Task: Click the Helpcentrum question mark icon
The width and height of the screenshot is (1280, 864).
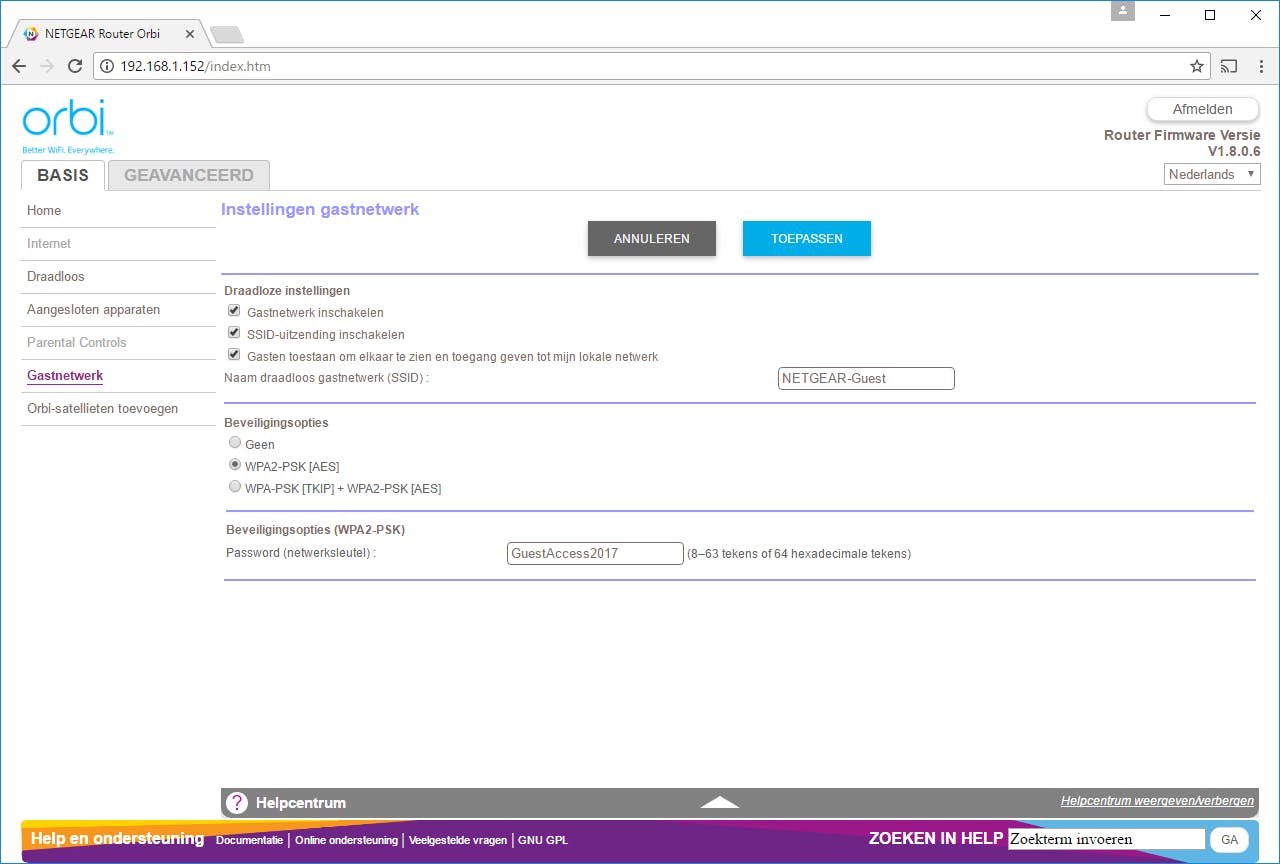Action: click(237, 802)
